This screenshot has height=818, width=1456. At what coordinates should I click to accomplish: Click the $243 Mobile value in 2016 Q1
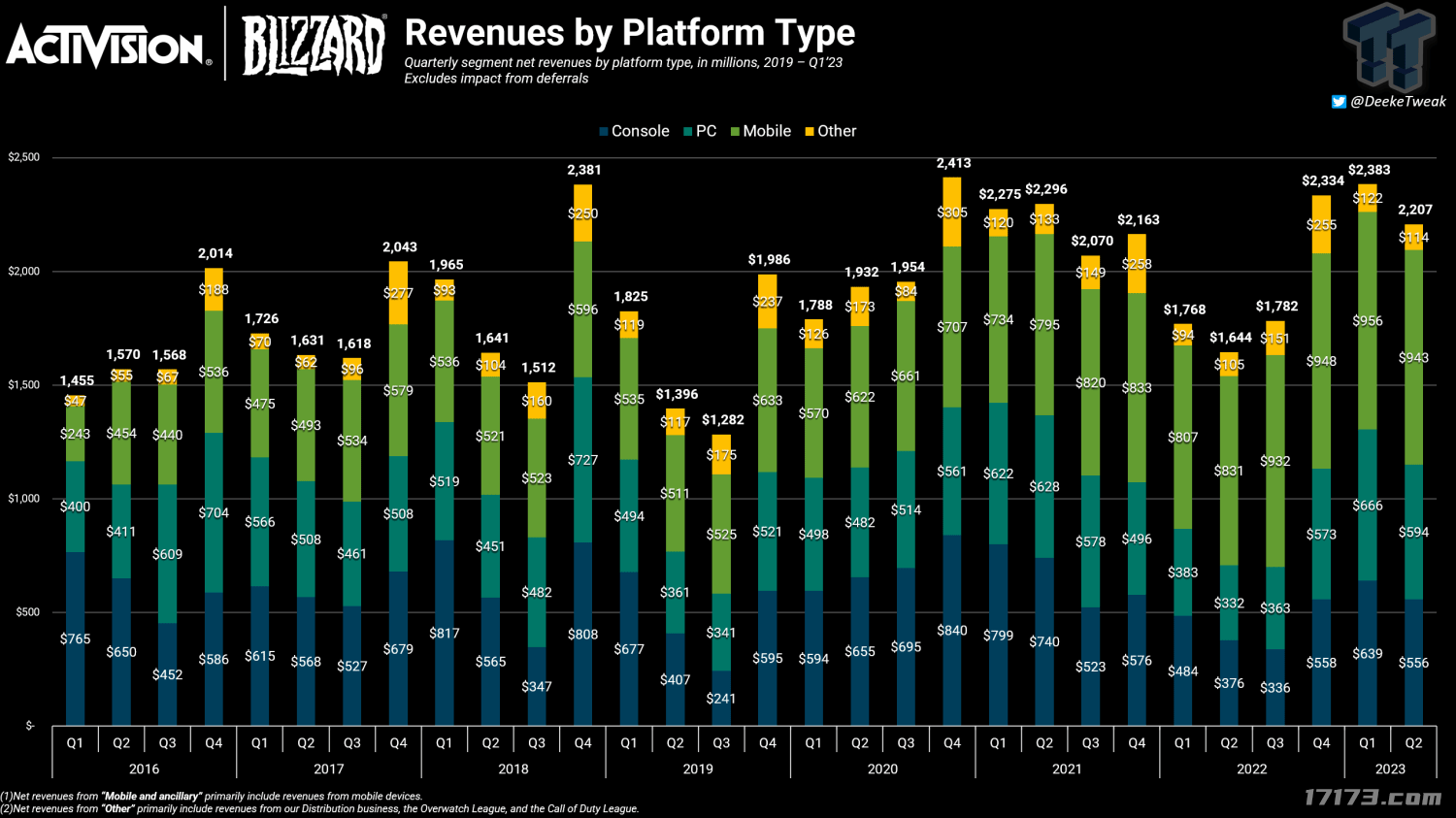[75, 433]
